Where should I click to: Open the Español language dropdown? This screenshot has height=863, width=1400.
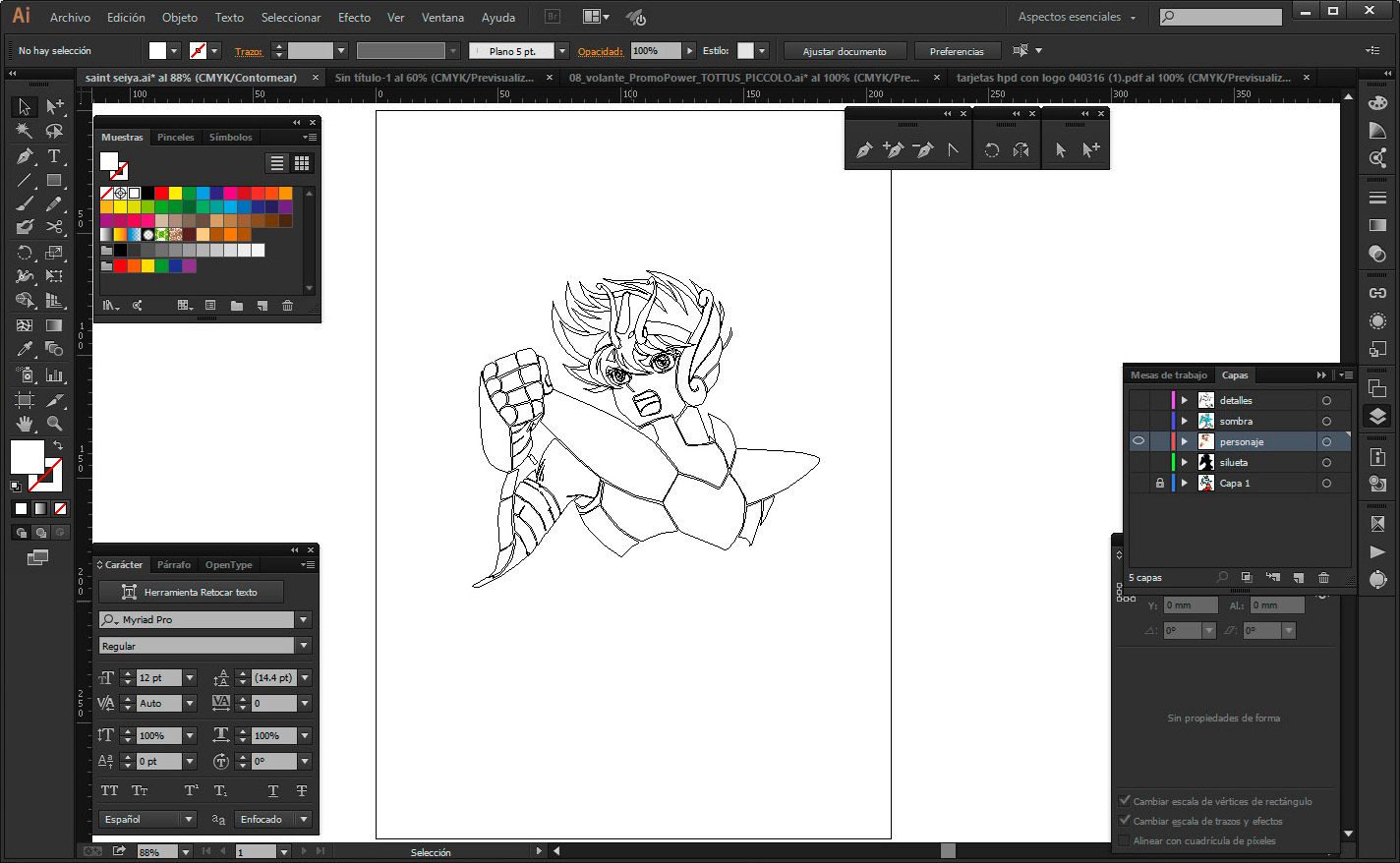click(x=189, y=819)
